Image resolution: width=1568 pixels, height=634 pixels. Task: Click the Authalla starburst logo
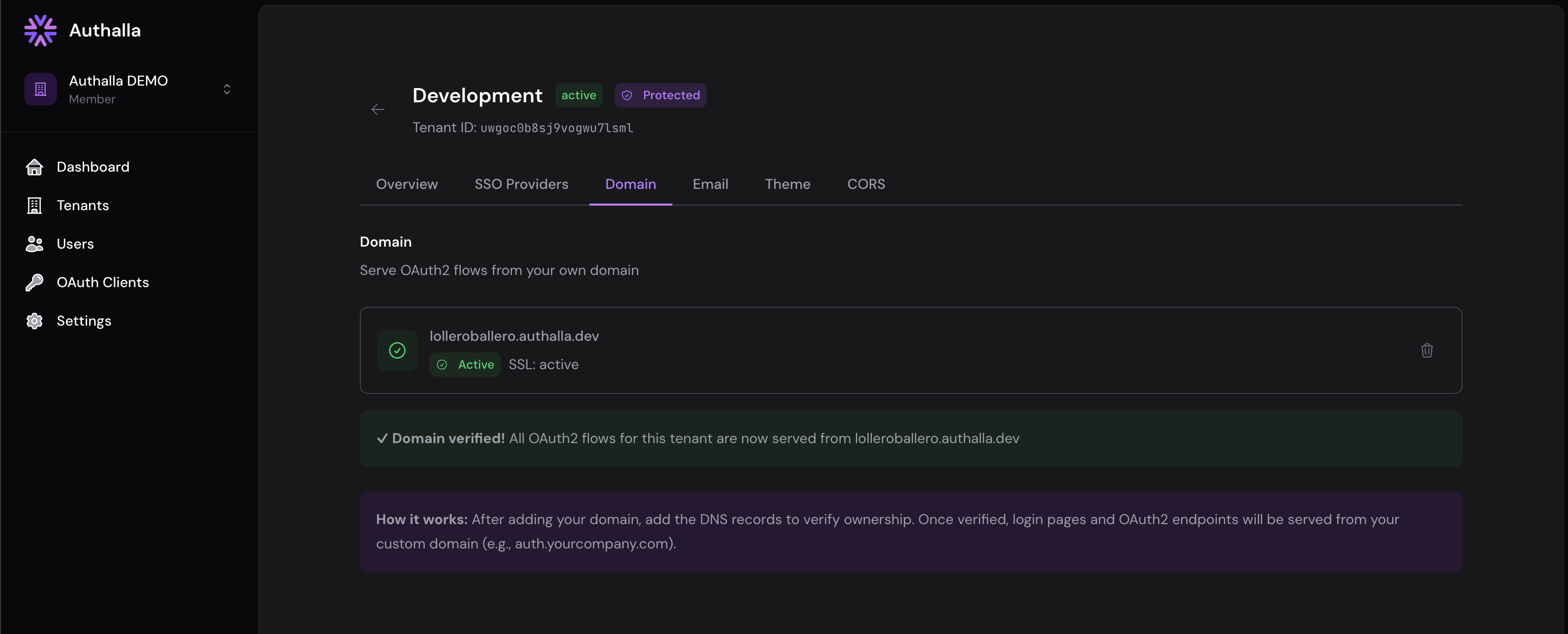point(40,30)
